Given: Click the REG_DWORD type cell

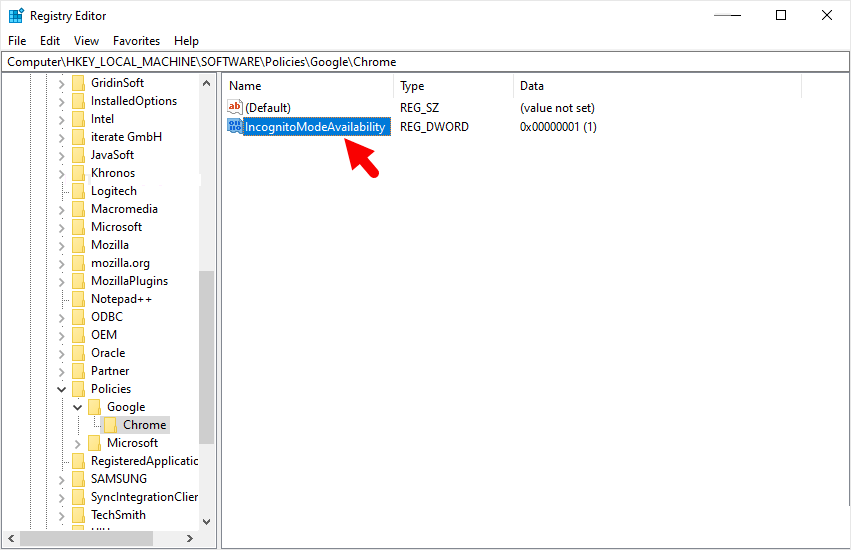Looking at the screenshot, I should tap(434, 127).
